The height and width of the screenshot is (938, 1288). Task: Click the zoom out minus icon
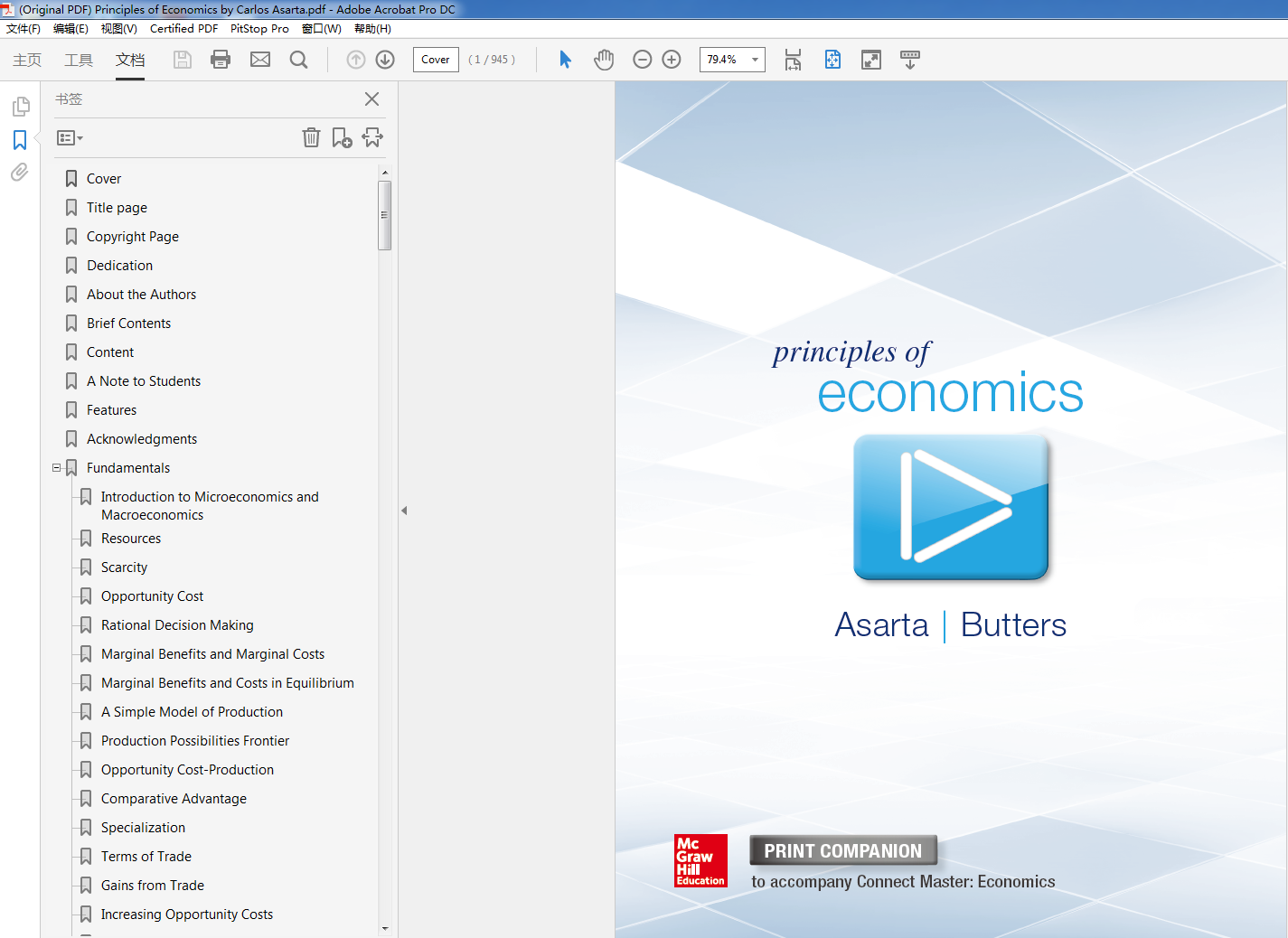pyautogui.click(x=643, y=60)
